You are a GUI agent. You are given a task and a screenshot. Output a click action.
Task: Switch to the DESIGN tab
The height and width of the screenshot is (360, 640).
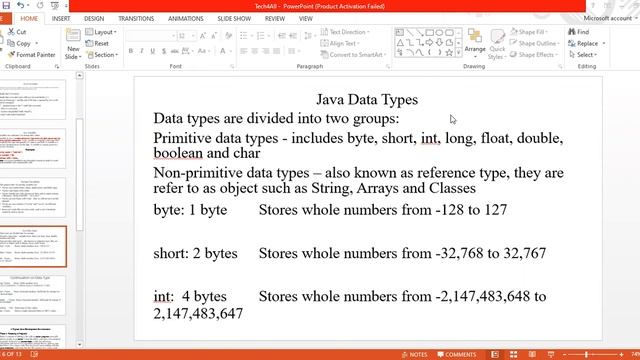pos(94,18)
